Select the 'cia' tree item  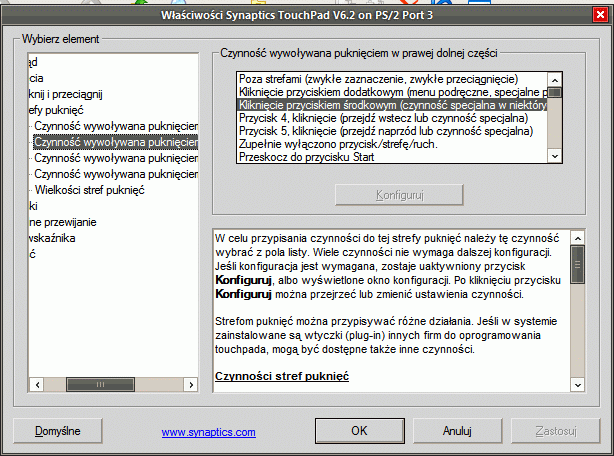[36, 78]
